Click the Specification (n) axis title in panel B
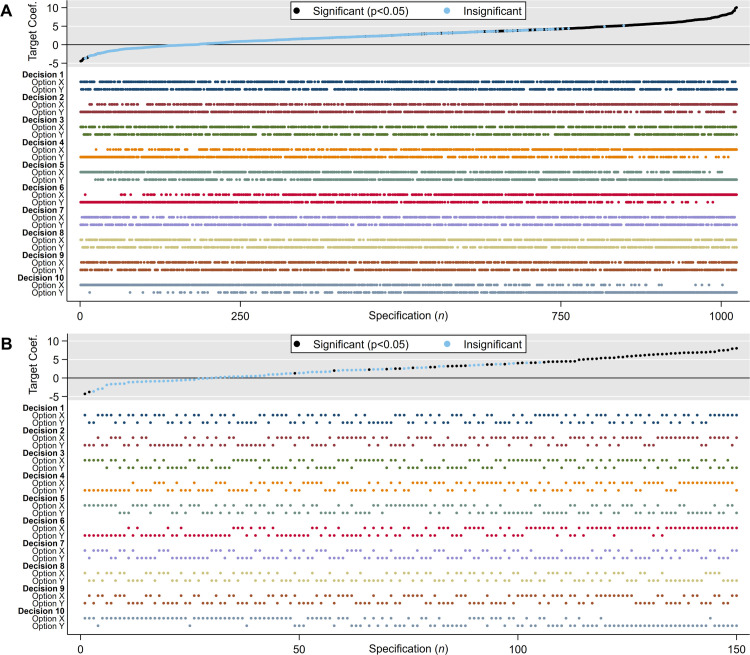Image resolution: width=750 pixels, height=655 pixels. pos(408,649)
